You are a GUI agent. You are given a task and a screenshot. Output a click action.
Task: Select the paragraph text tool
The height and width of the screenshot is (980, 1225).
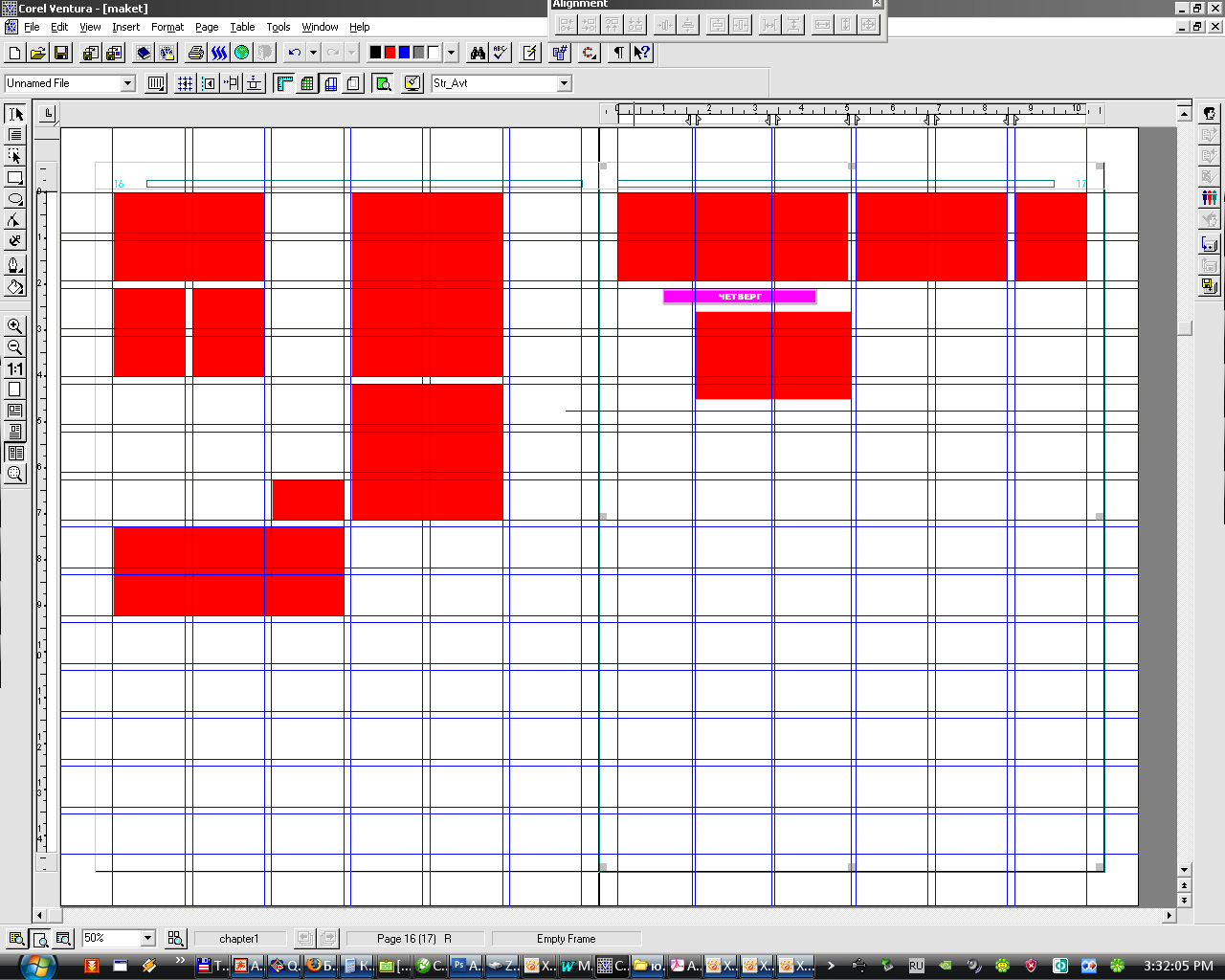coord(15,135)
